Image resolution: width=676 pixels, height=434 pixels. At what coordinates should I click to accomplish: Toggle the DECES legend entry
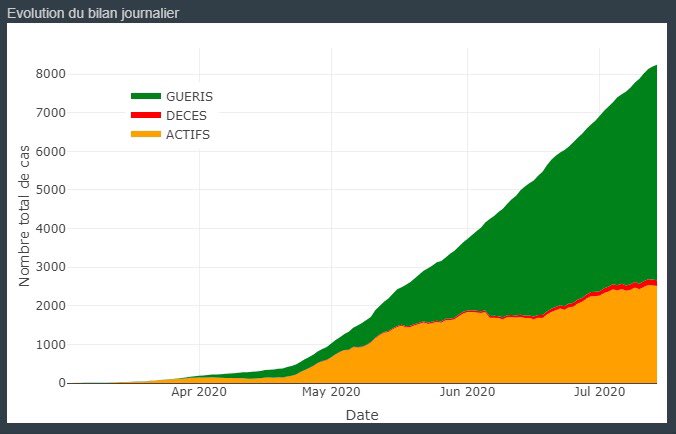click(x=169, y=116)
